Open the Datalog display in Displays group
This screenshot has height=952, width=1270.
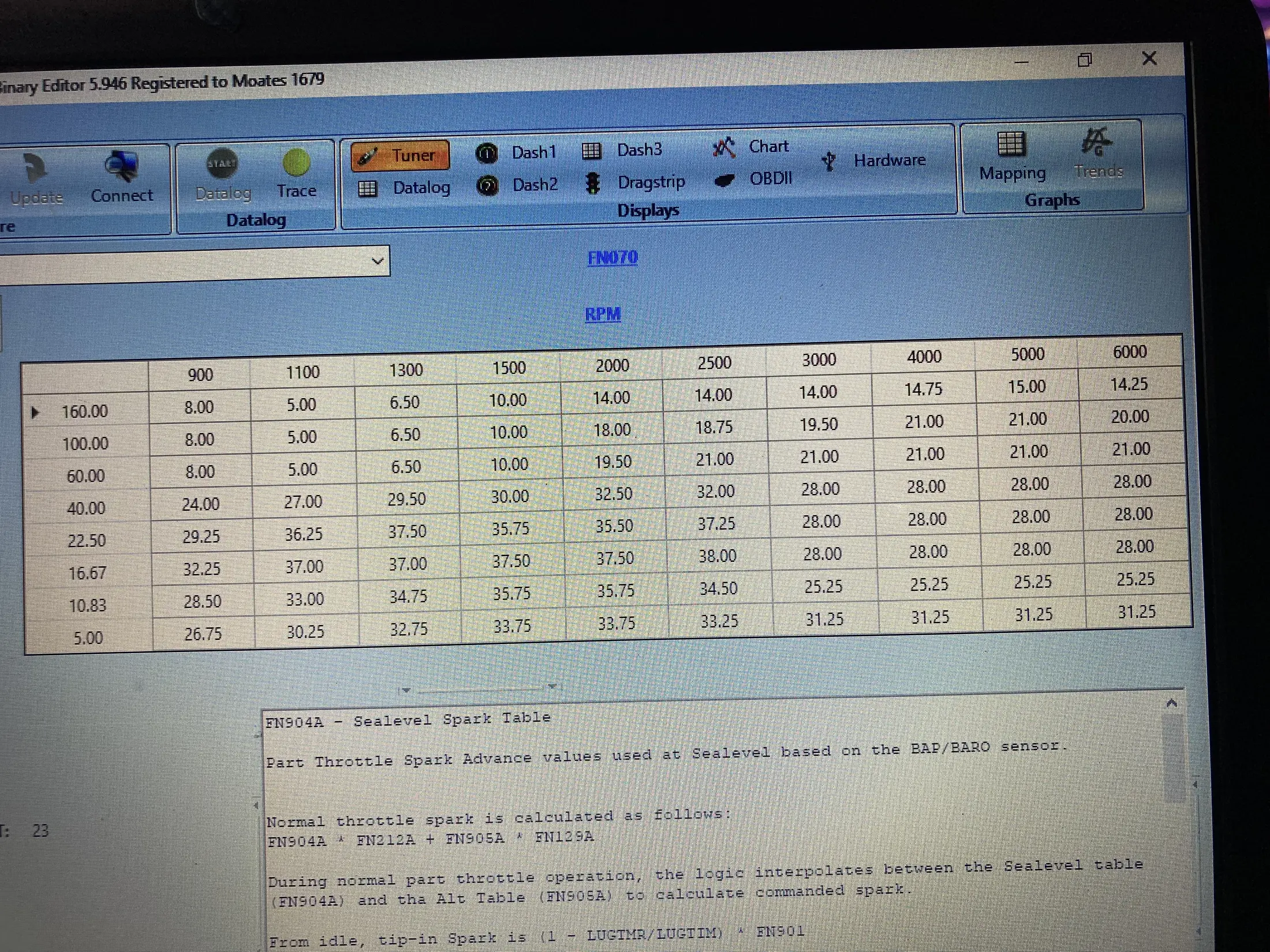[x=404, y=188]
